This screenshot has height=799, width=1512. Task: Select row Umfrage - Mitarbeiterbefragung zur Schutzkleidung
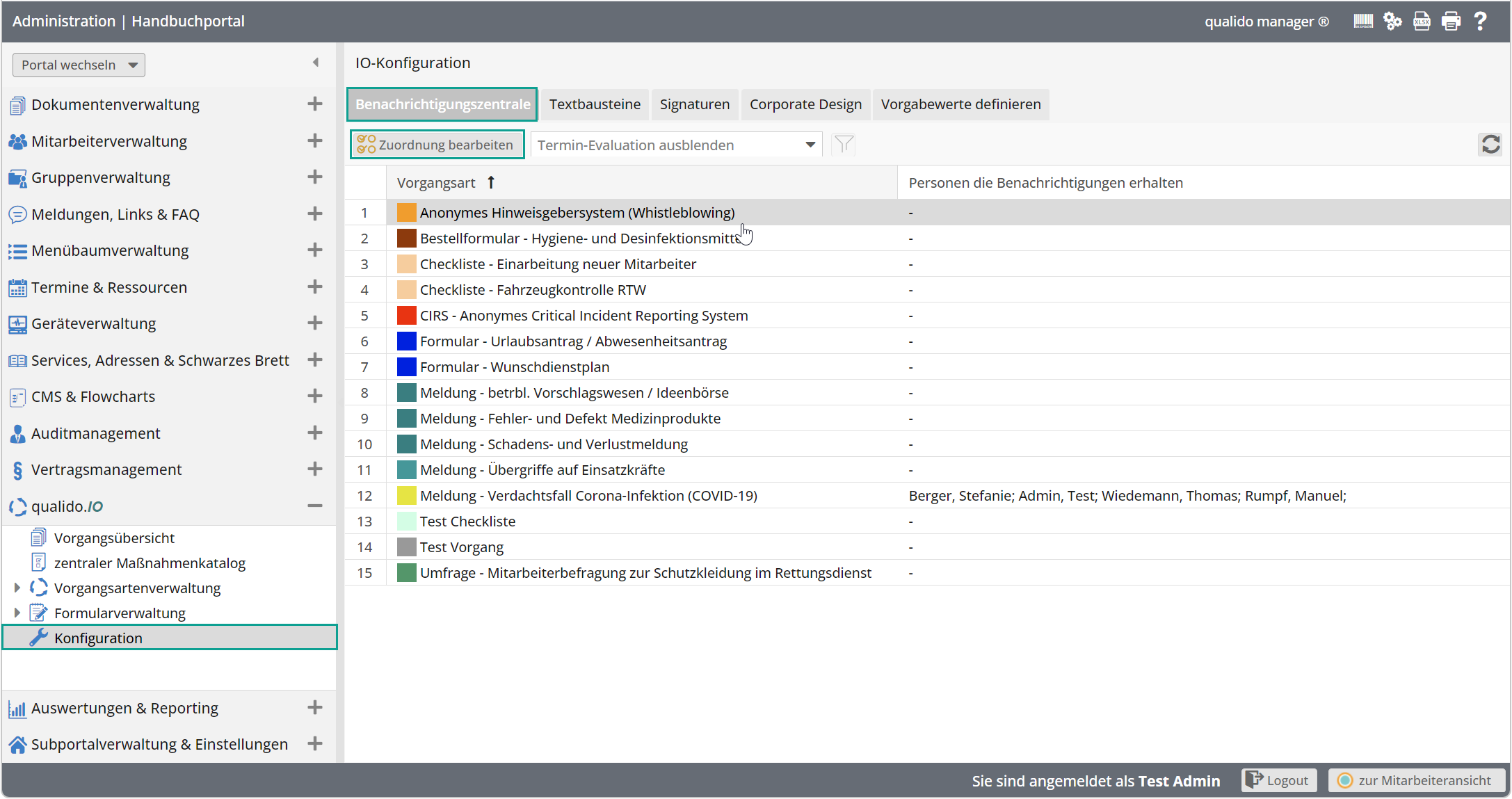[927, 573]
